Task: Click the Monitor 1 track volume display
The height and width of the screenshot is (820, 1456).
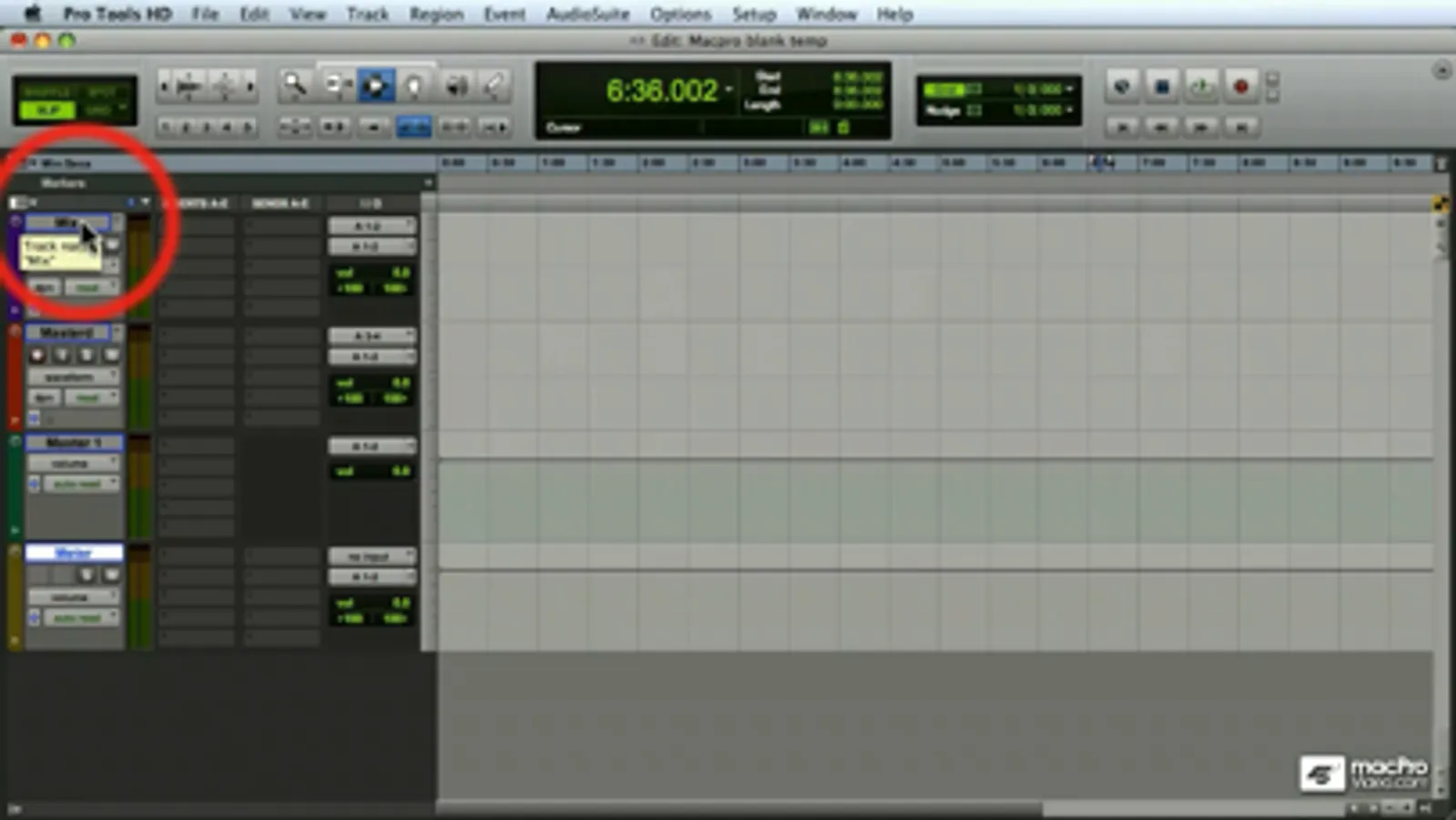Action: (x=372, y=471)
